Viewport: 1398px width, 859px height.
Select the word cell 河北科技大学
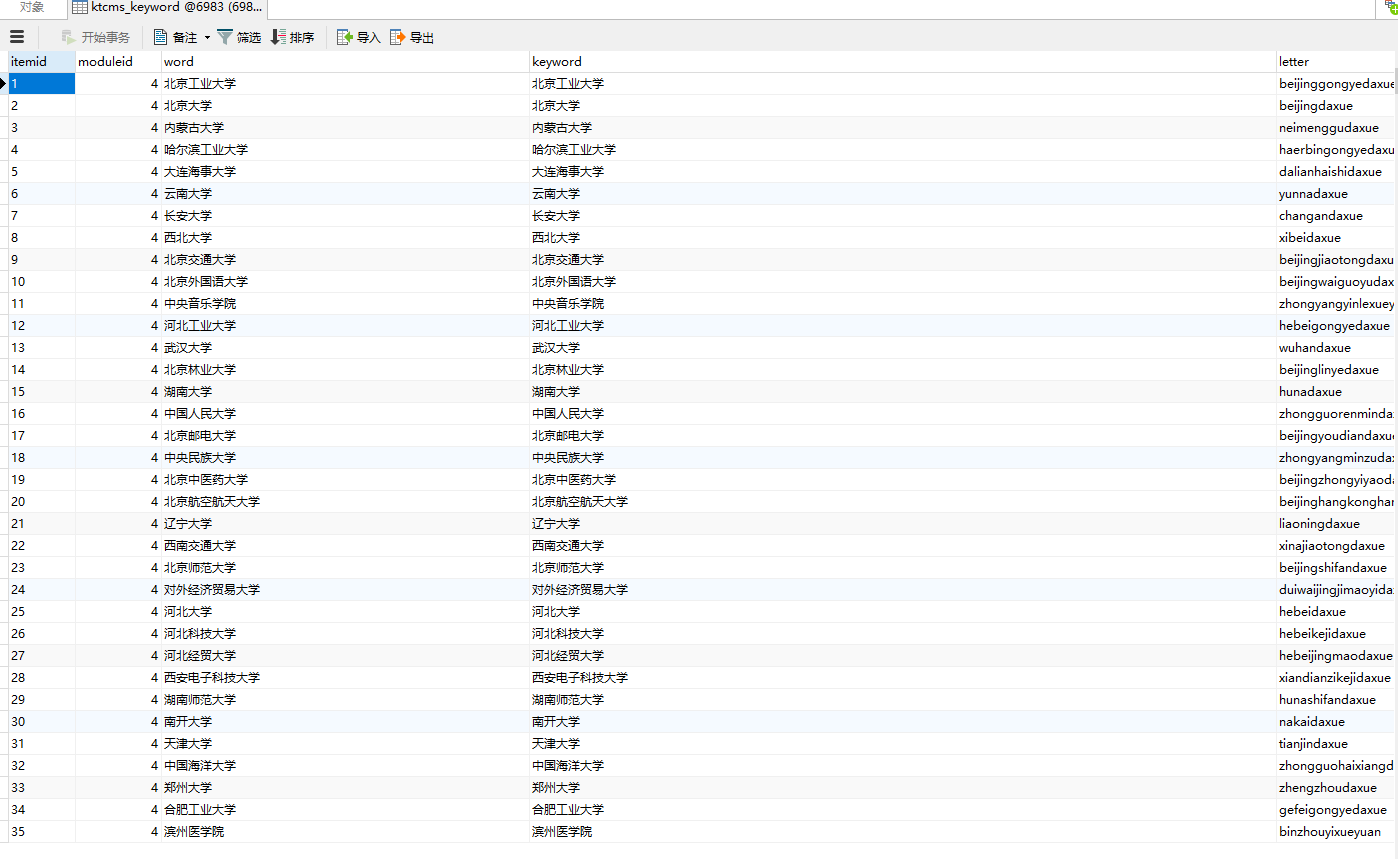[345, 634]
